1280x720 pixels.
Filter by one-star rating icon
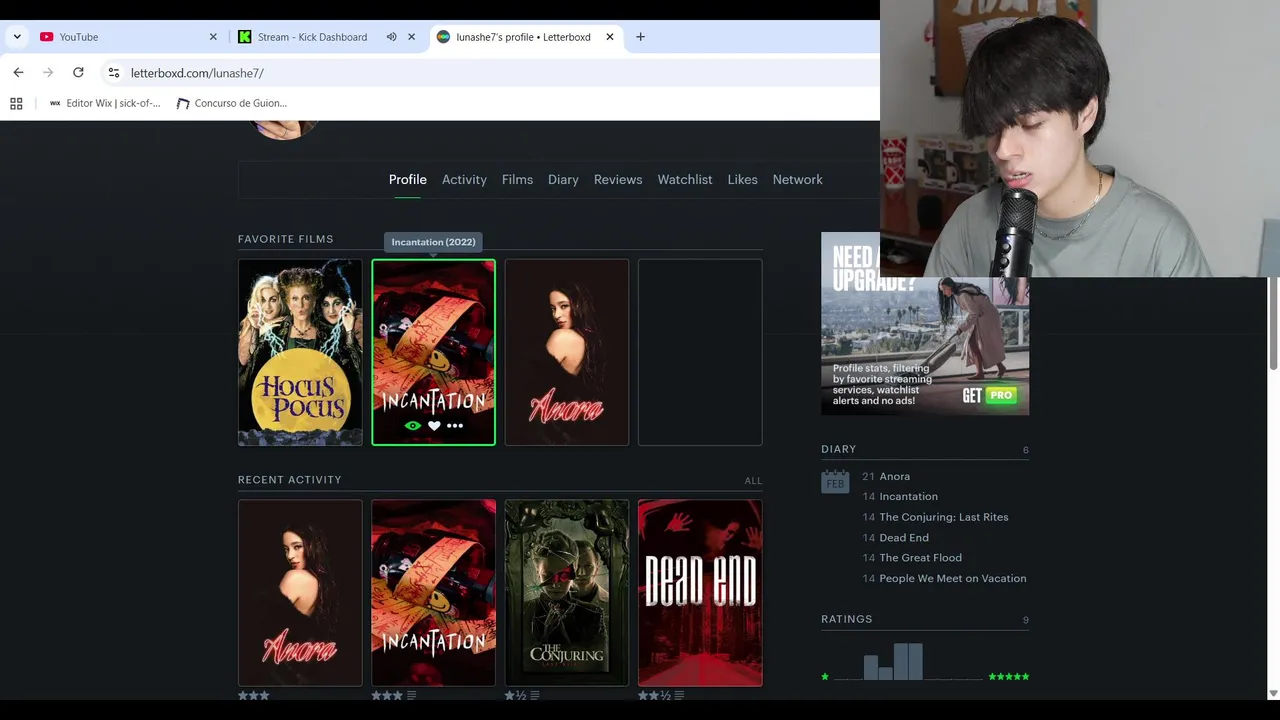825,677
